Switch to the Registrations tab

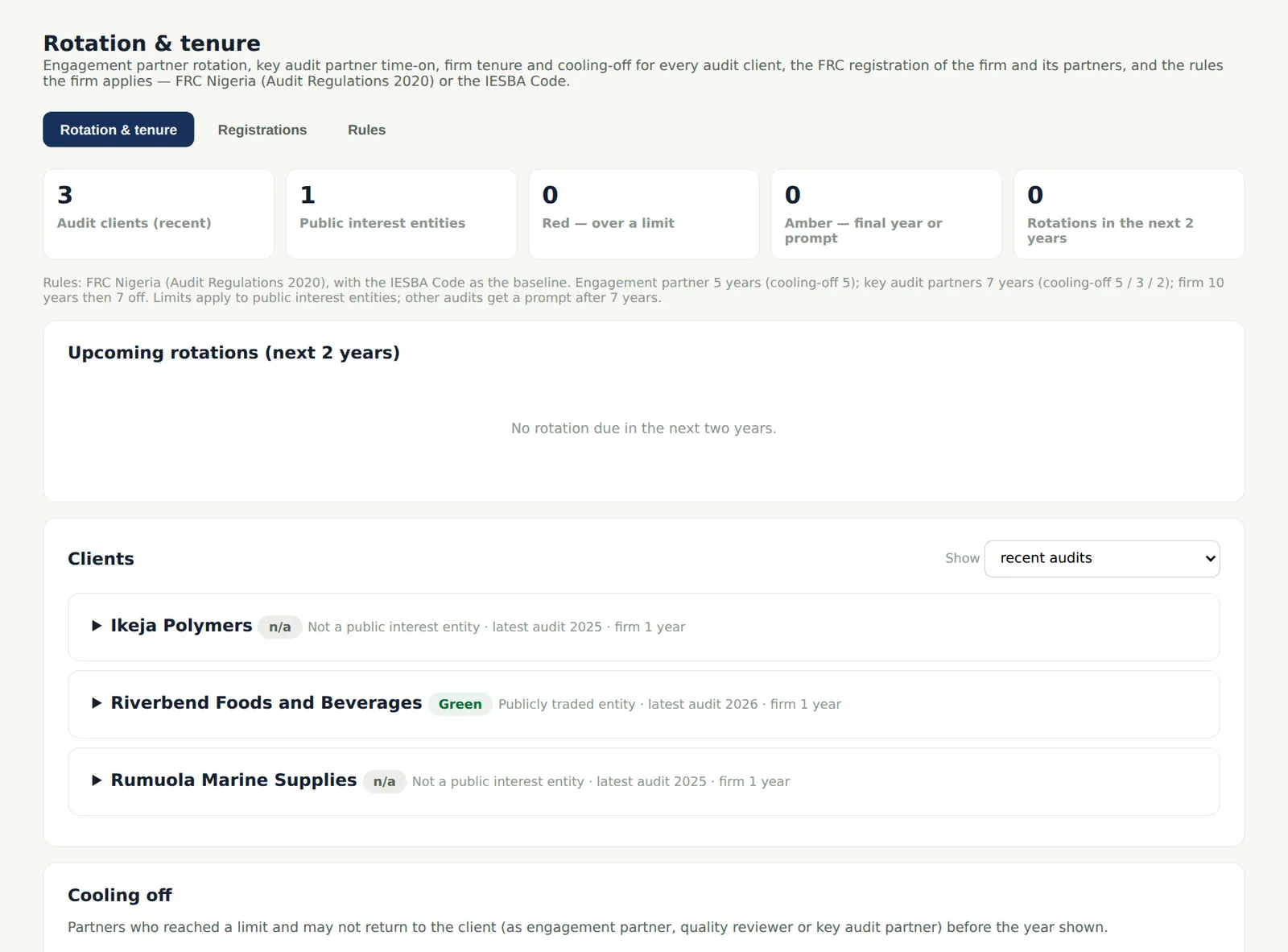262,130
